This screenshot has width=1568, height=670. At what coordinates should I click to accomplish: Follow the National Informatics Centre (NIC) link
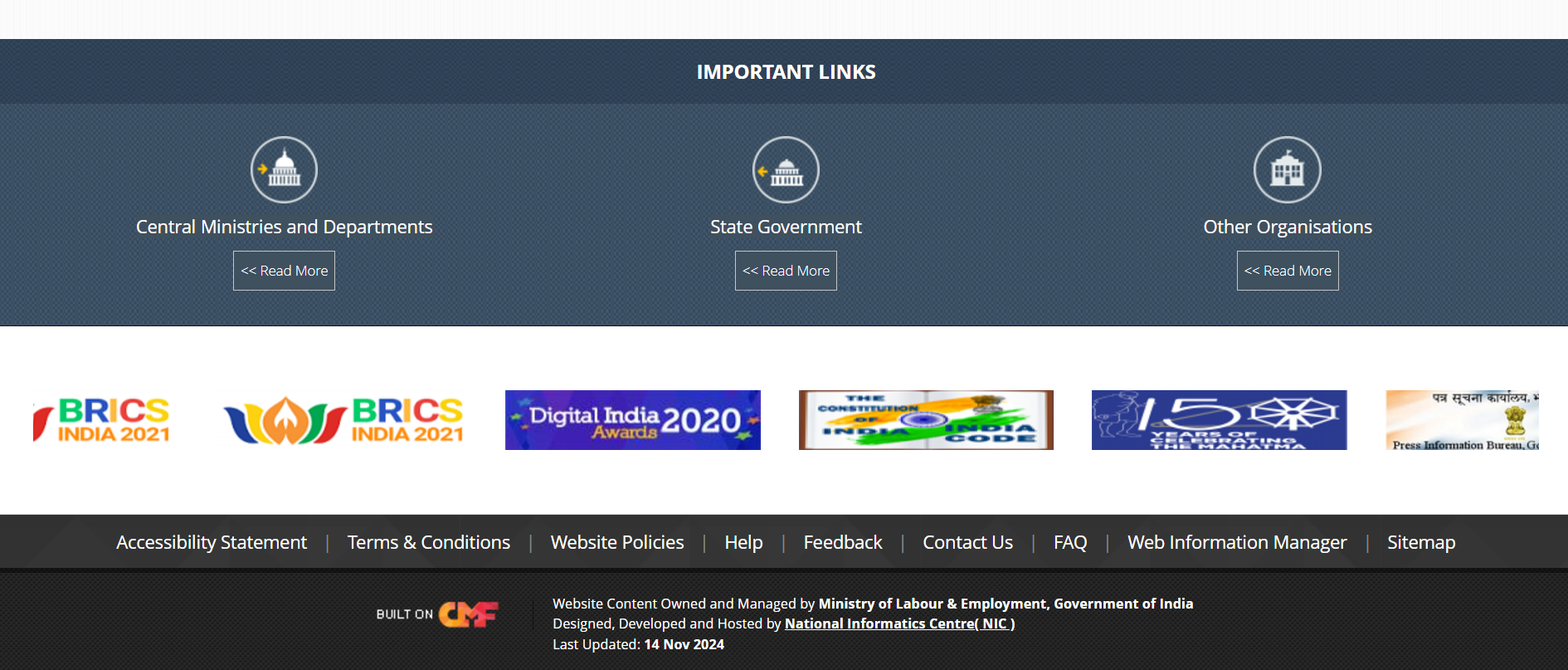(x=900, y=624)
